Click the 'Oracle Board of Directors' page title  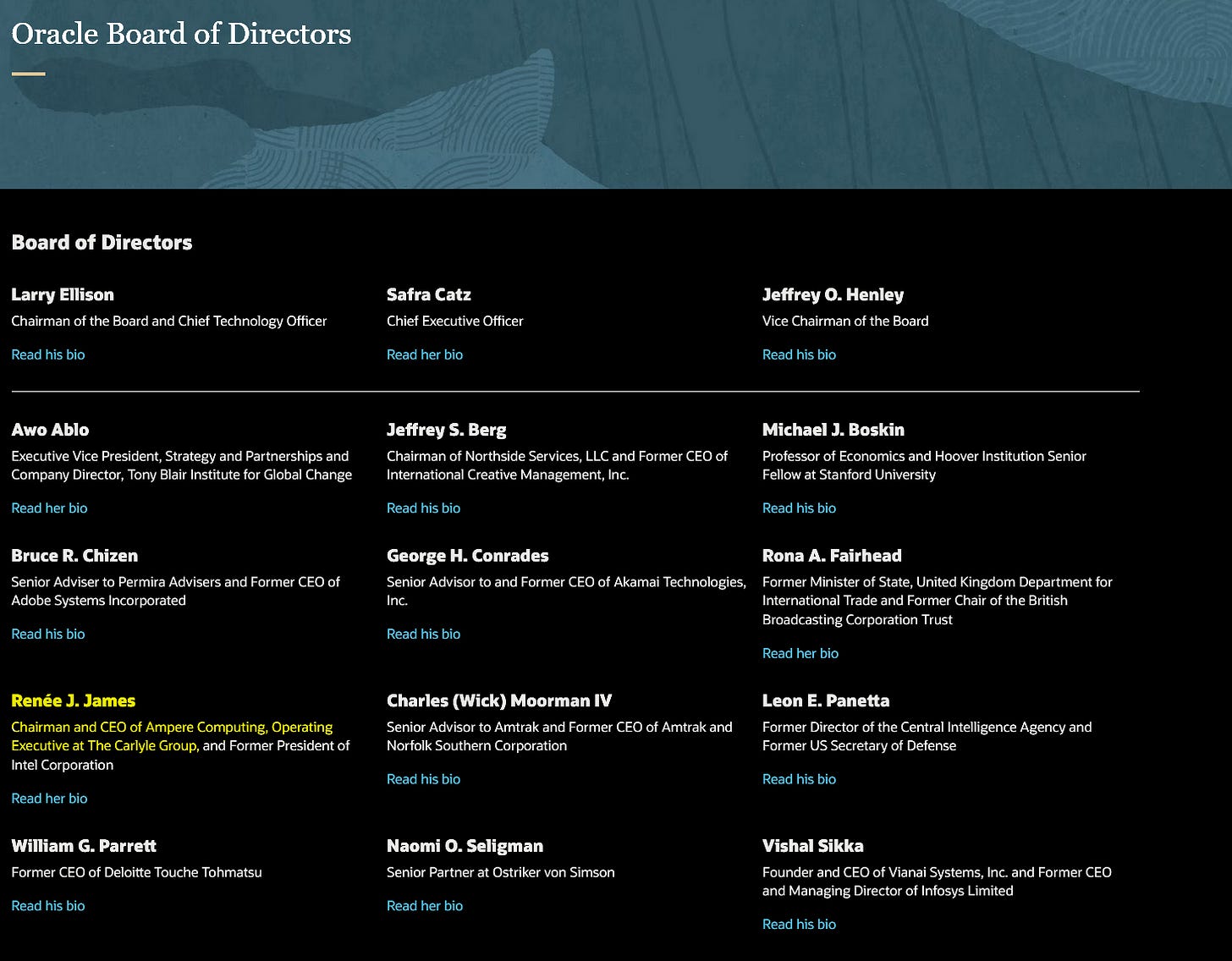[181, 34]
